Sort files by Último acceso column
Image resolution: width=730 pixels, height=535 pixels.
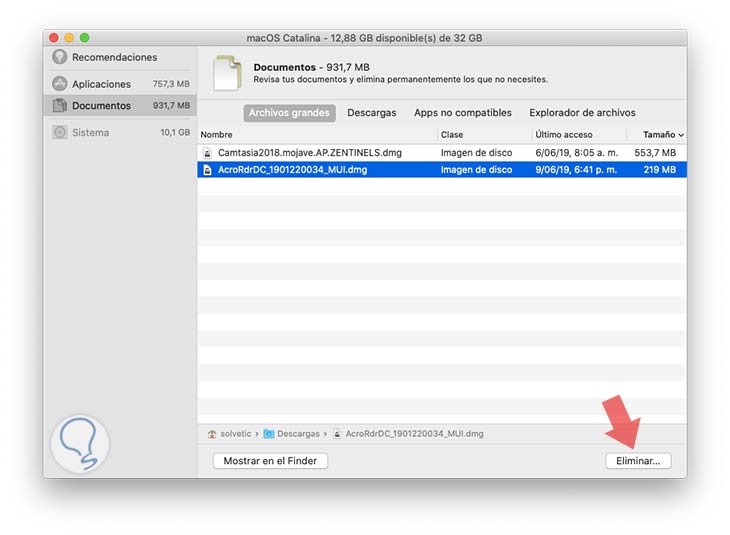(579, 135)
